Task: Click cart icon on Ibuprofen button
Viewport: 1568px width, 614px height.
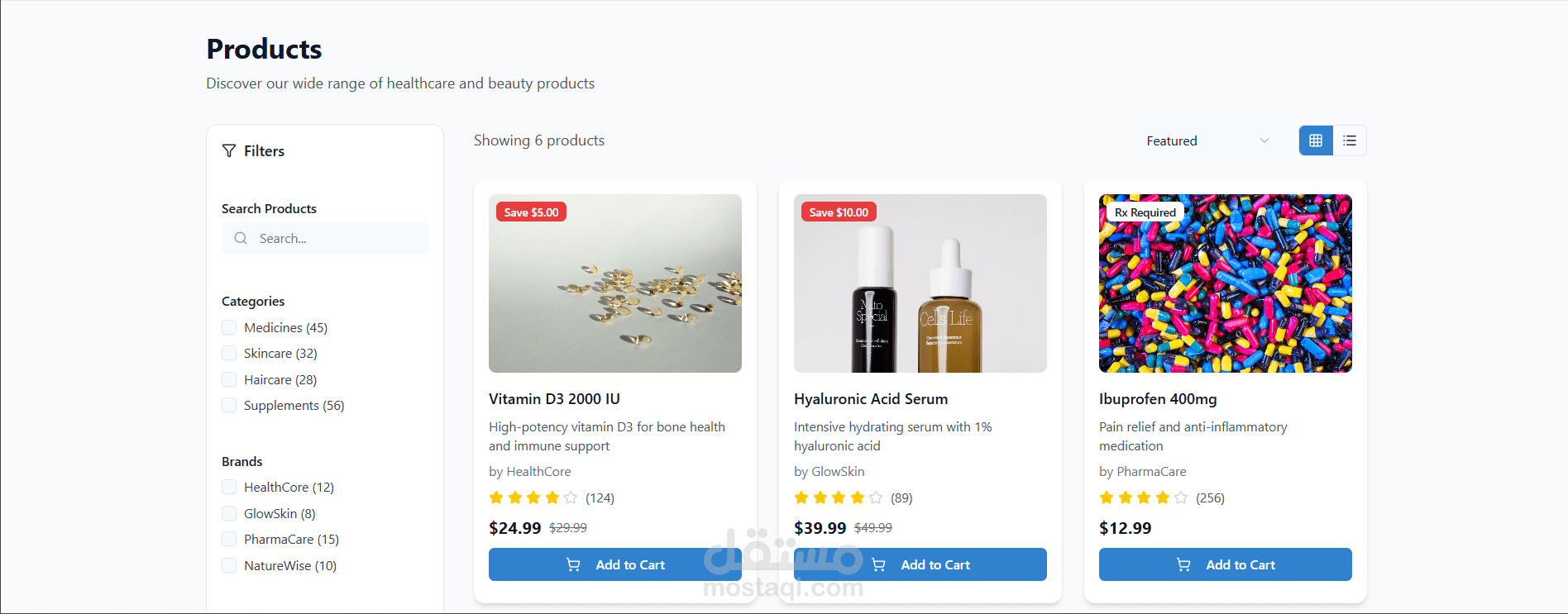Action: coord(1183,565)
